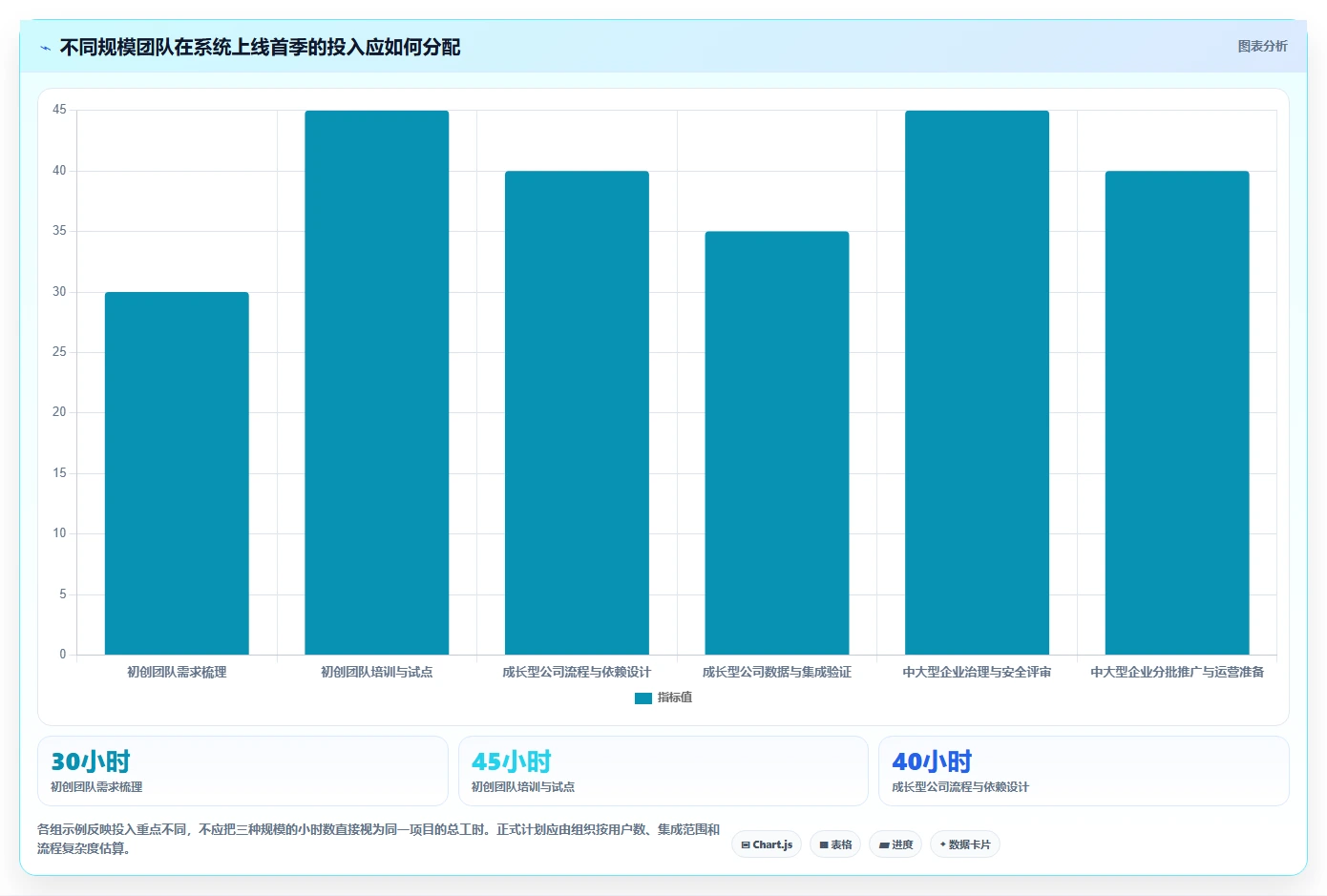1327x896 pixels.
Task: Click the 初创团队培训与试点 axis label
Action: pyautogui.click(x=377, y=672)
